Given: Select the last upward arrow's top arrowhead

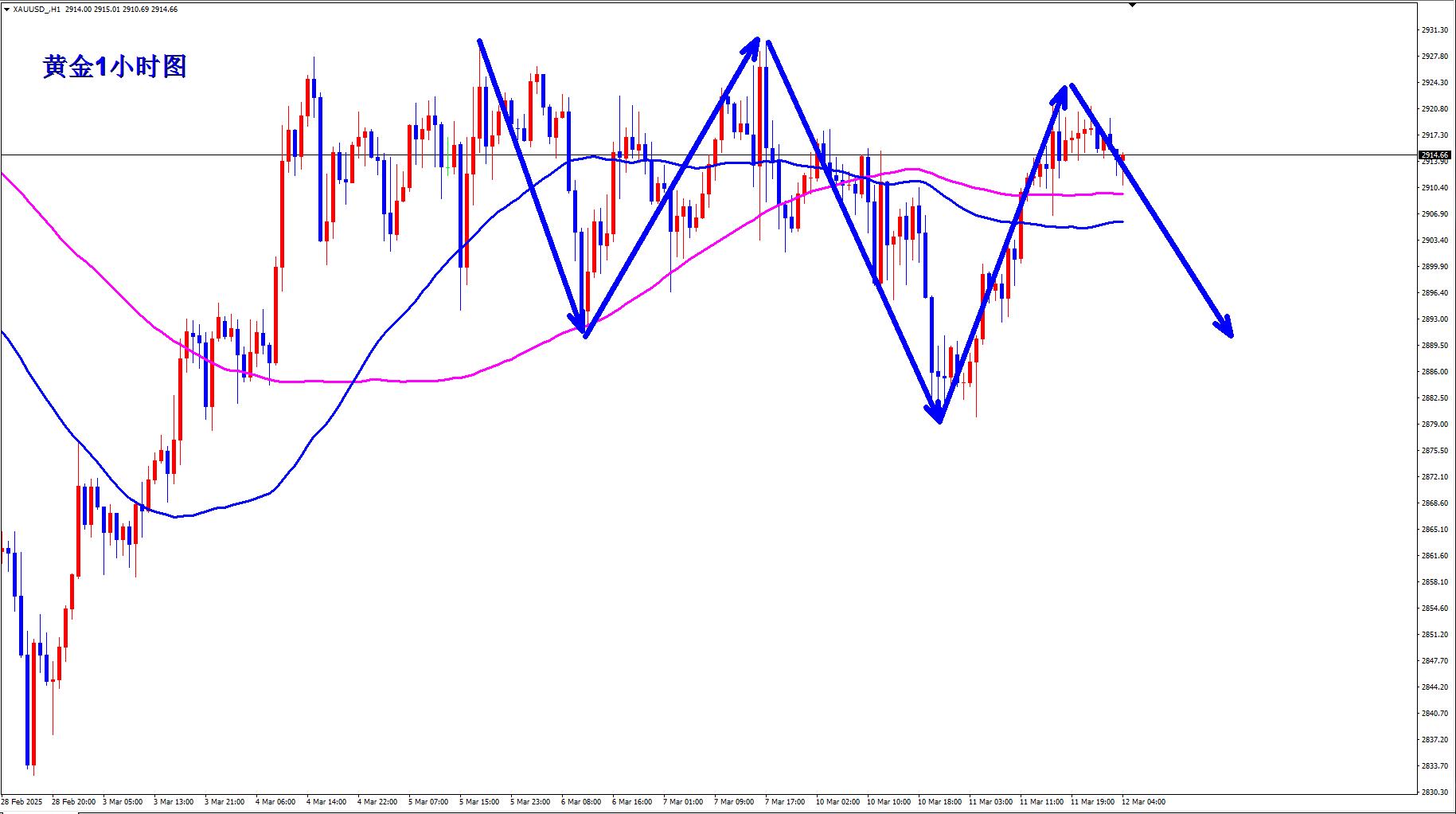Looking at the screenshot, I should click(1061, 92).
